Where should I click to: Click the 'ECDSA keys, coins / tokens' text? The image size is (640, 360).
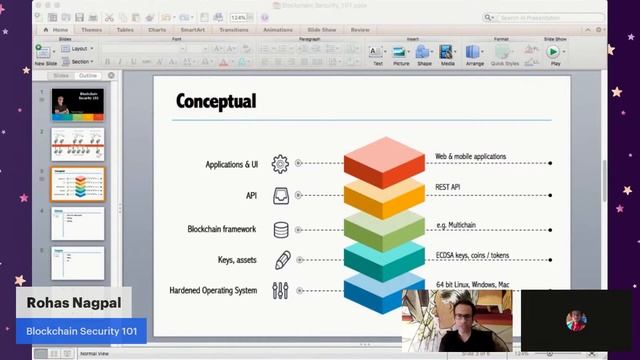(x=472, y=256)
